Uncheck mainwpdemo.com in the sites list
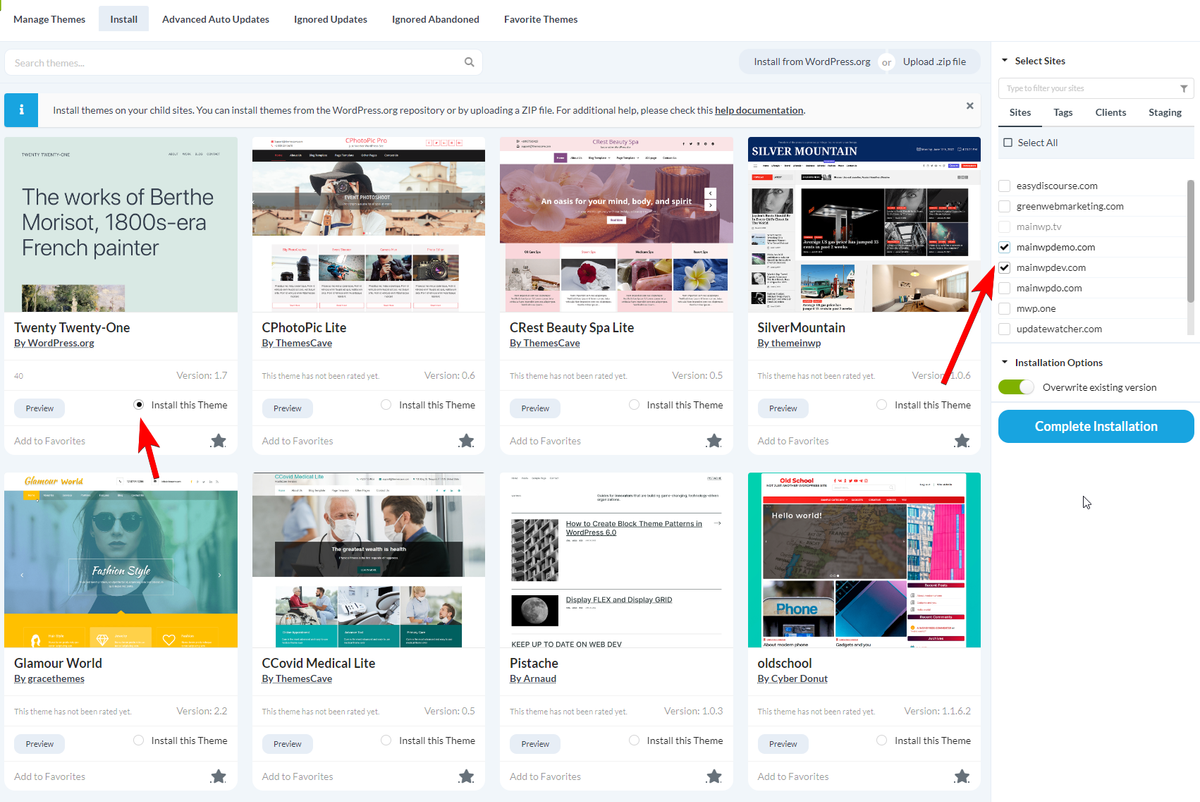 (1005, 247)
